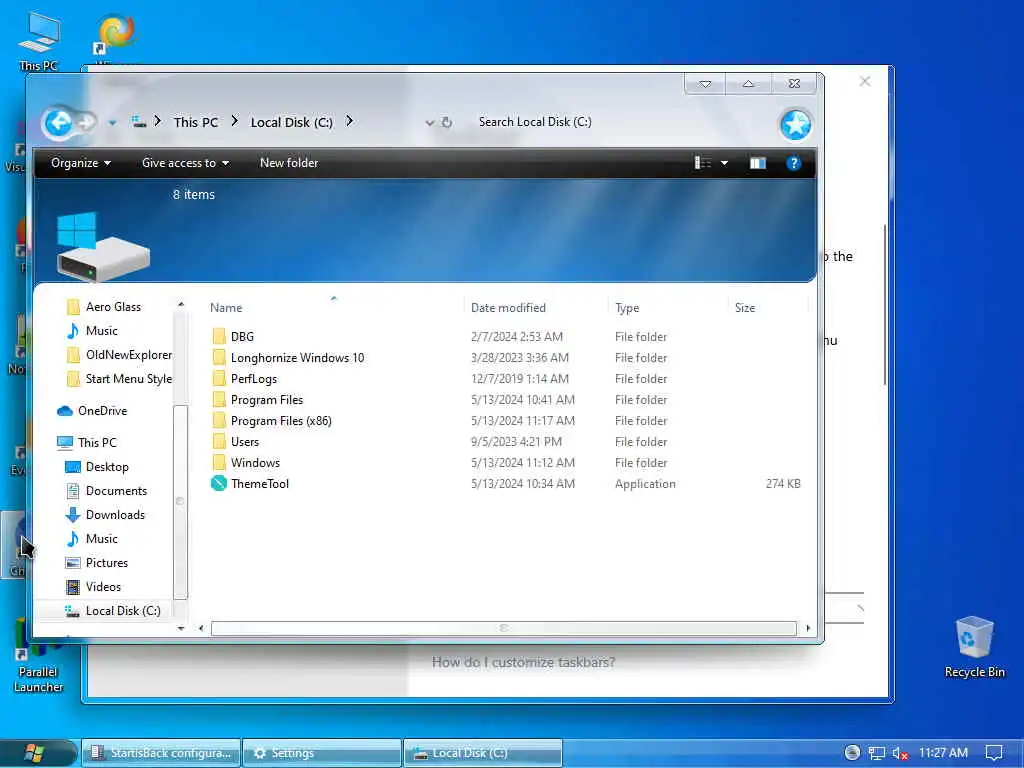Switch to StartIsBack configuration taskbar item
1024x768 pixels.
pos(161,753)
